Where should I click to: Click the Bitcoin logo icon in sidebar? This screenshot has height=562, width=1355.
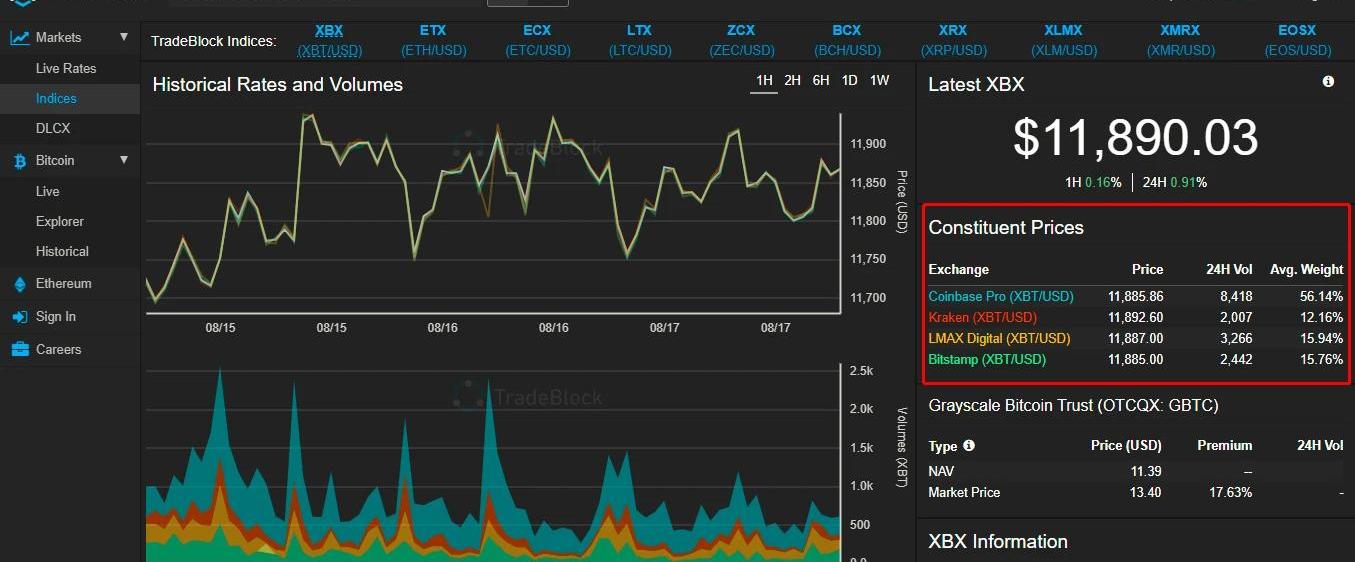click(x=19, y=161)
